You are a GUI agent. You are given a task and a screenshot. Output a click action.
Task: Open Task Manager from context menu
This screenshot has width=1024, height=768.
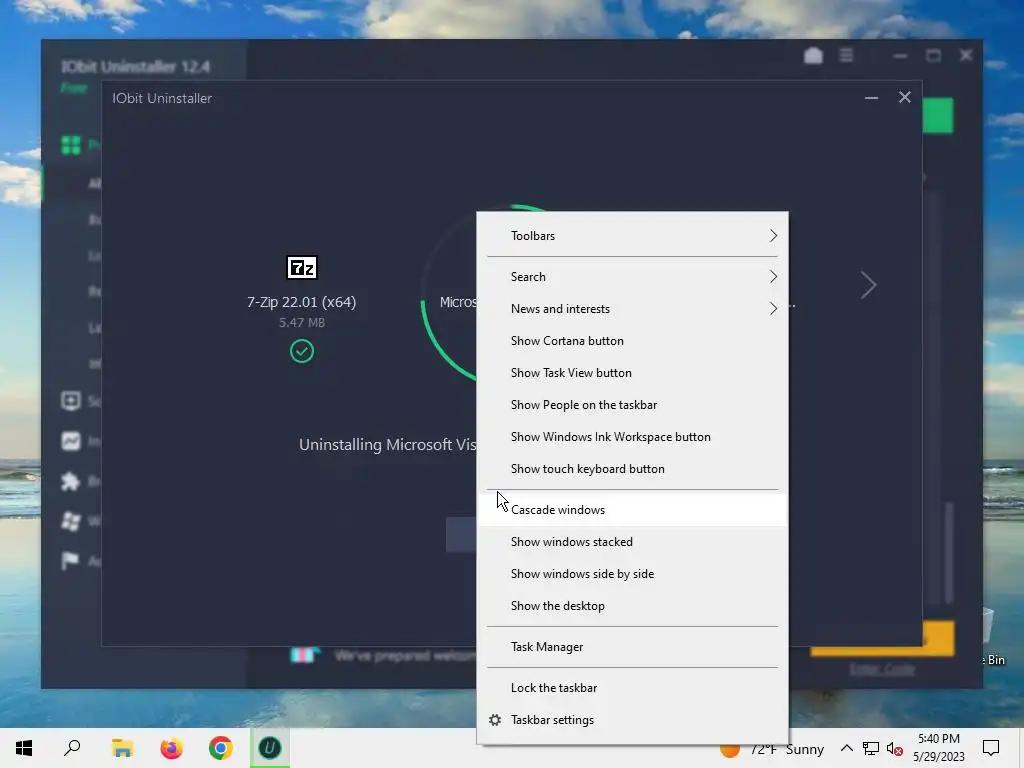[632, 647]
